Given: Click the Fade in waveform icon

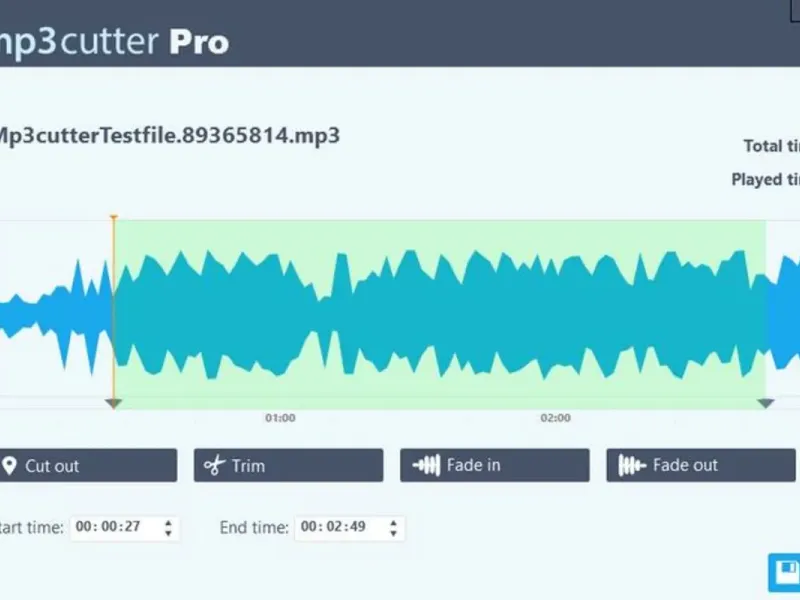Looking at the screenshot, I should coord(427,465).
